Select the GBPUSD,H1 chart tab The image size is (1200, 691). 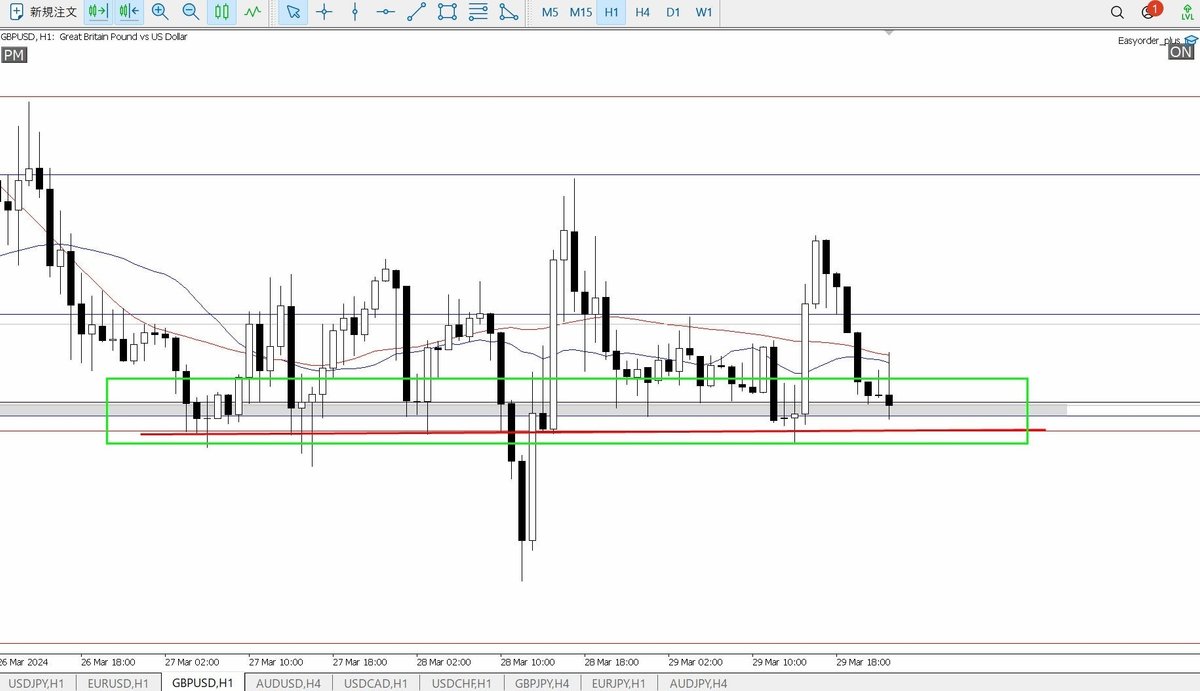203,683
